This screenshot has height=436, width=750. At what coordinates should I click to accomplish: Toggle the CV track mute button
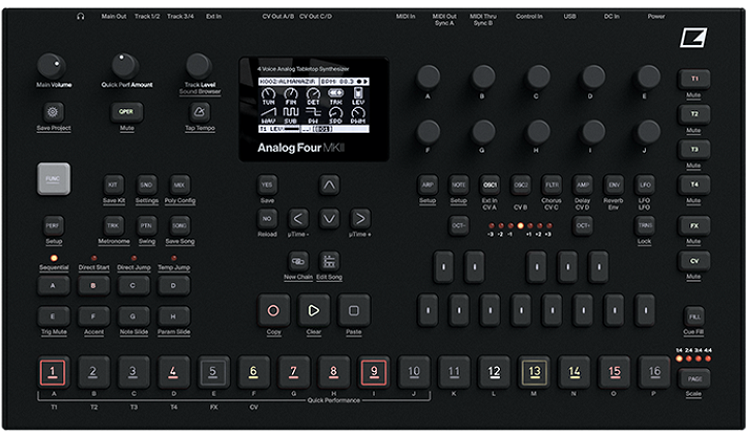coord(692,259)
